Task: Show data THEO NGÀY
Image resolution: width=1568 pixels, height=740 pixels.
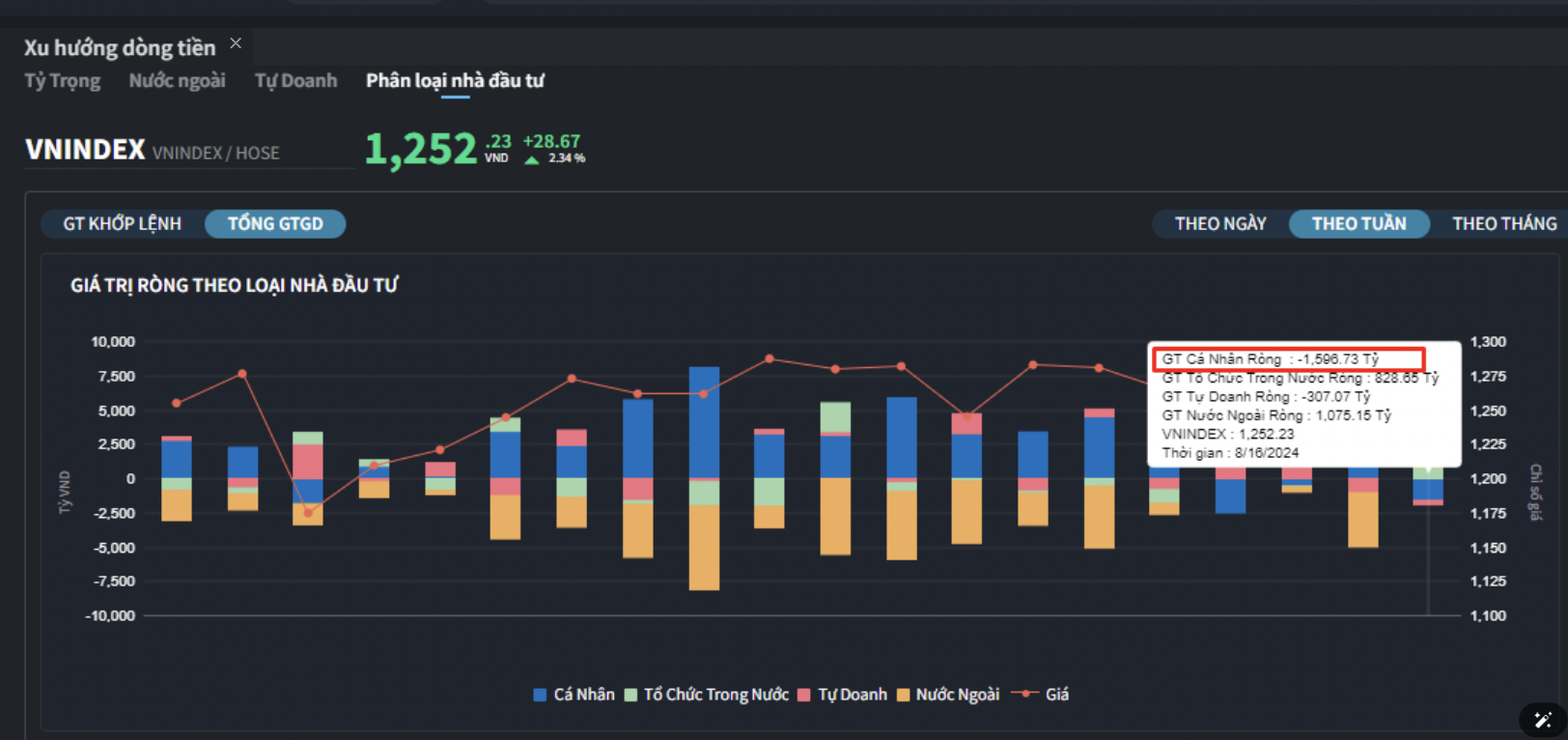Action: click(1219, 224)
